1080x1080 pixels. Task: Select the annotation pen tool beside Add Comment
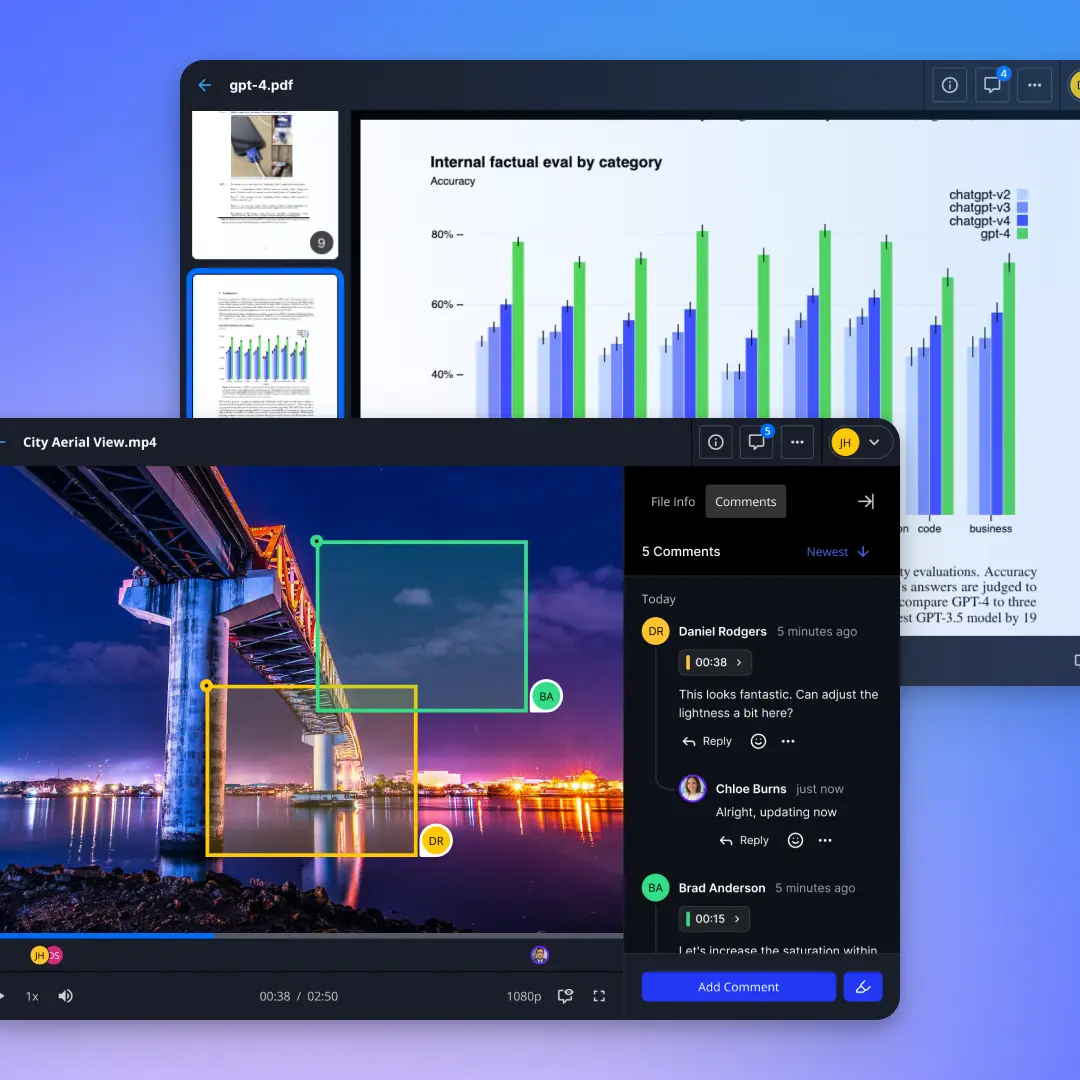862,987
